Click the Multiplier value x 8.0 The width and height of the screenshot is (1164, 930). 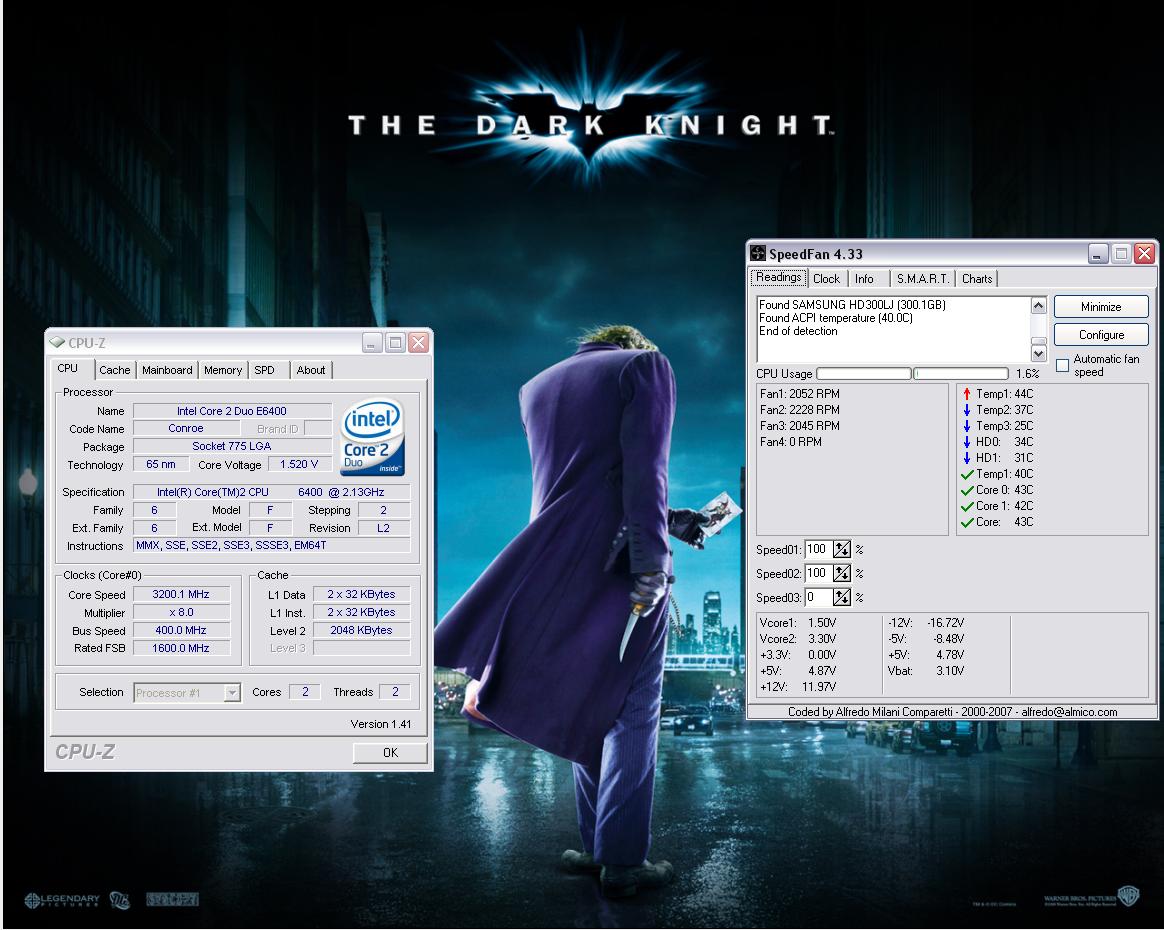click(x=181, y=612)
